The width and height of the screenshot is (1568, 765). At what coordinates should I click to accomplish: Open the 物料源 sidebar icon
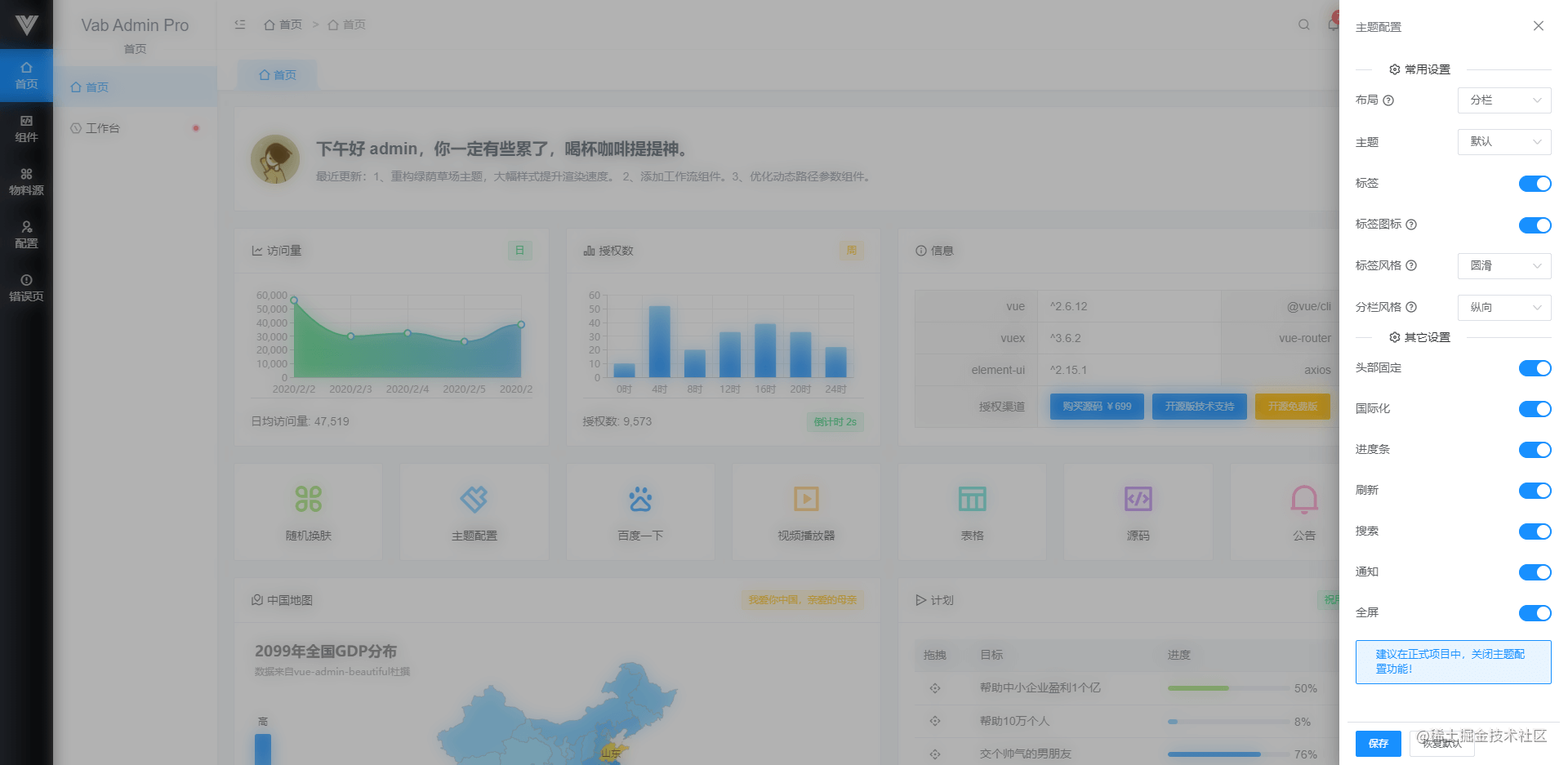pyautogui.click(x=26, y=181)
